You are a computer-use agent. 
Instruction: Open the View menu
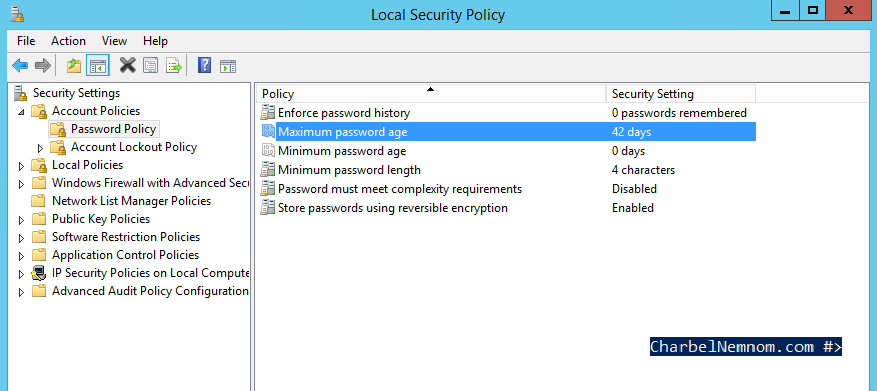[114, 41]
